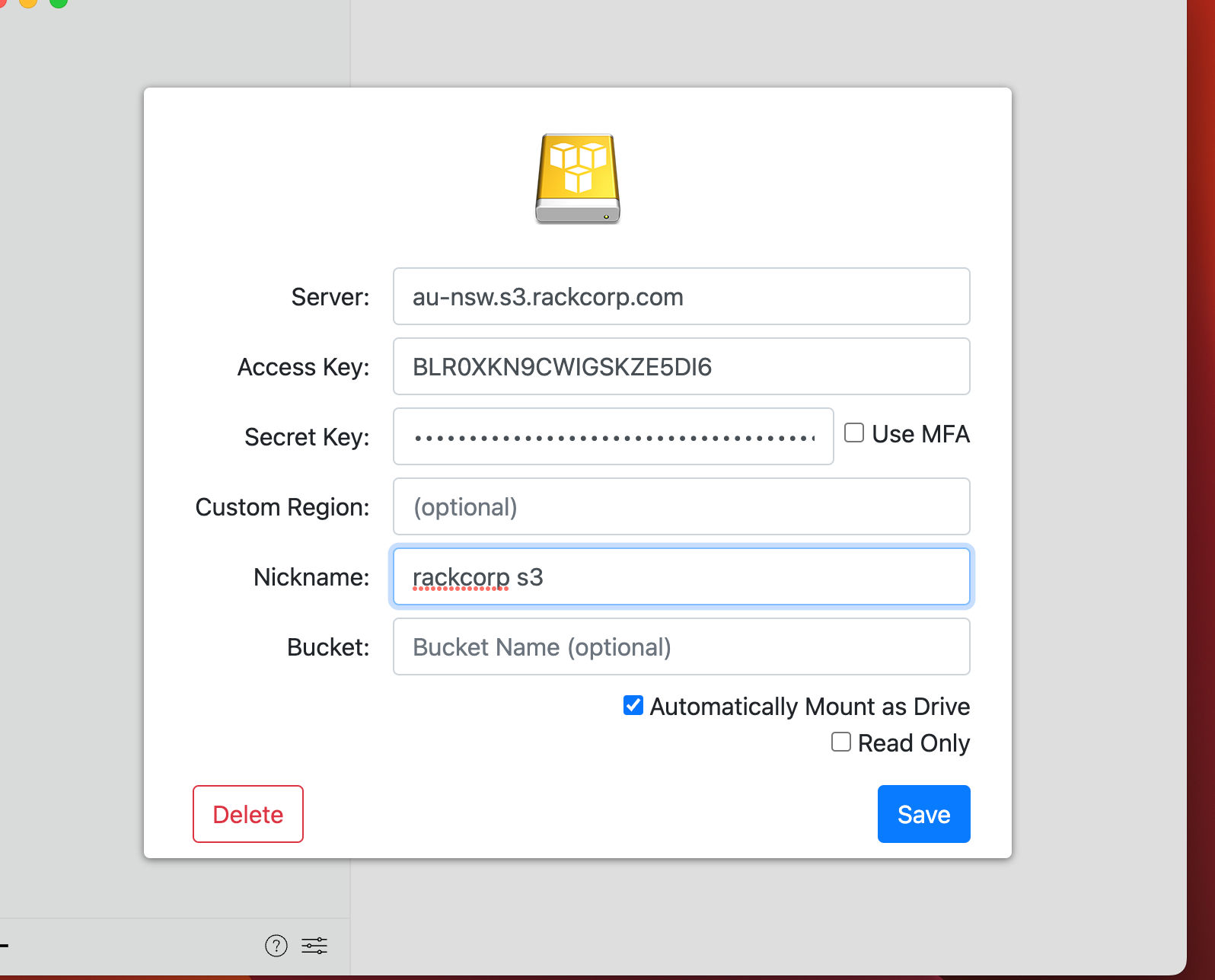Click the S3 drive icon at dialog top
The width and height of the screenshot is (1215, 980).
click(x=578, y=179)
